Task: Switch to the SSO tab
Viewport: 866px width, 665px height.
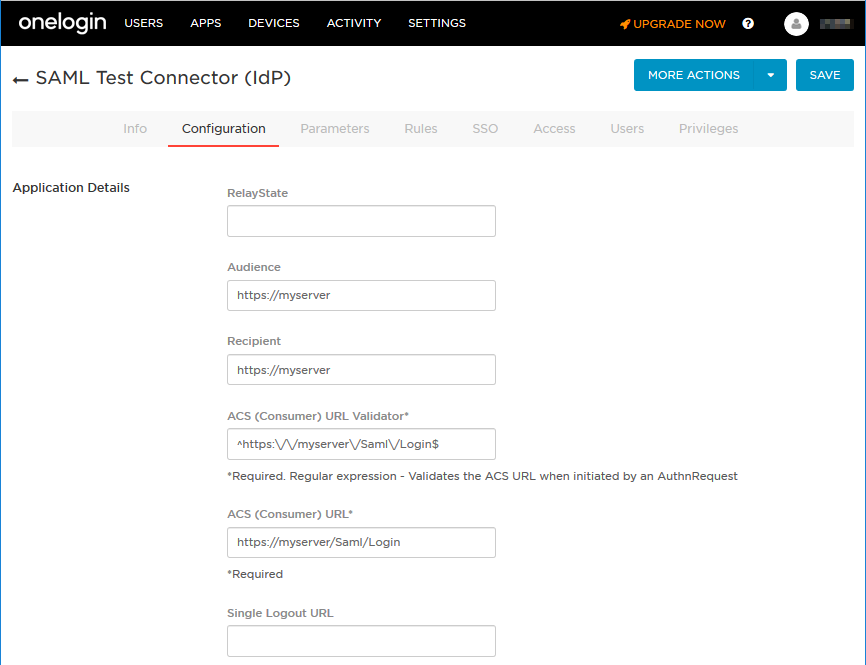Action: [x=485, y=128]
